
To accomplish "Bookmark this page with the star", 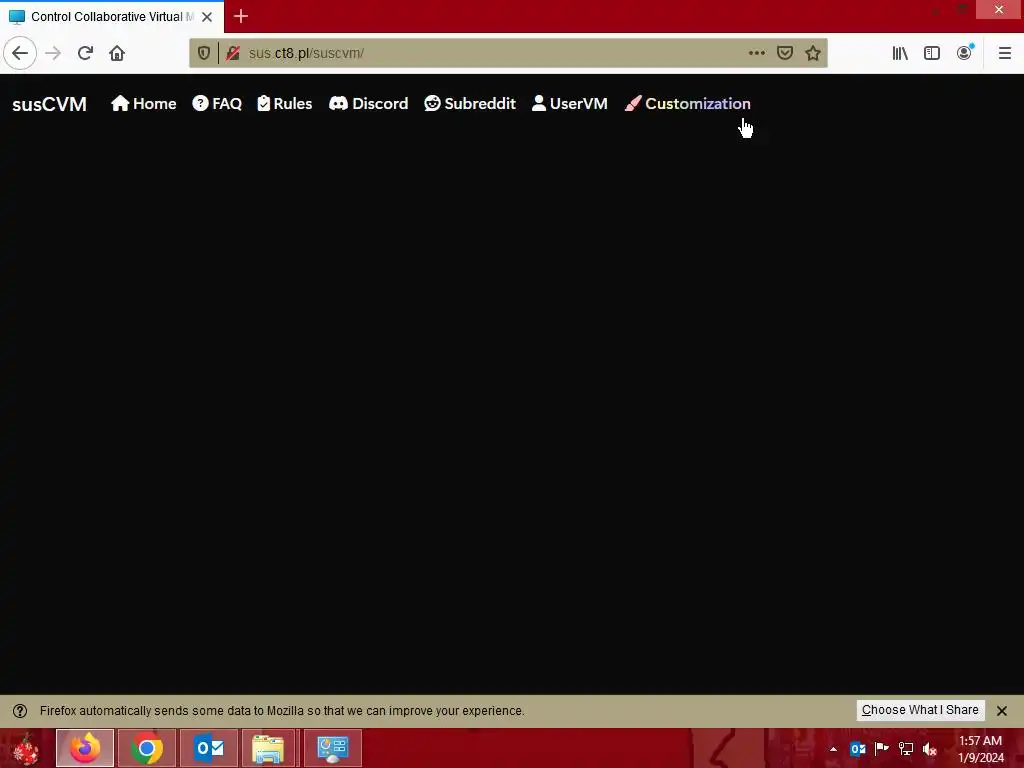I will [812, 53].
